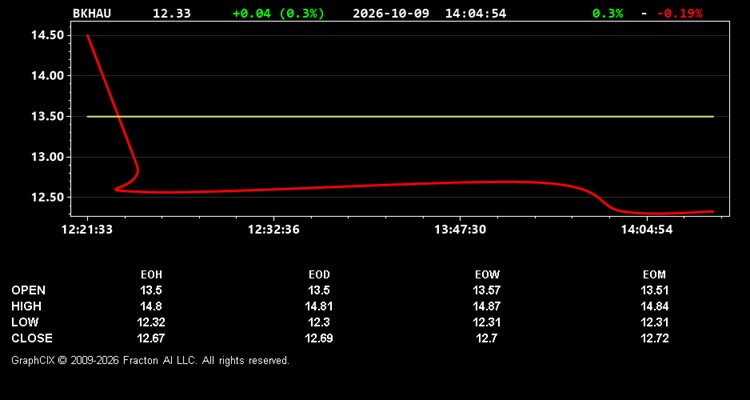Click the BKHAU ticker symbol
Image resolution: width=750 pixels, height=400 pixels.
92,13
